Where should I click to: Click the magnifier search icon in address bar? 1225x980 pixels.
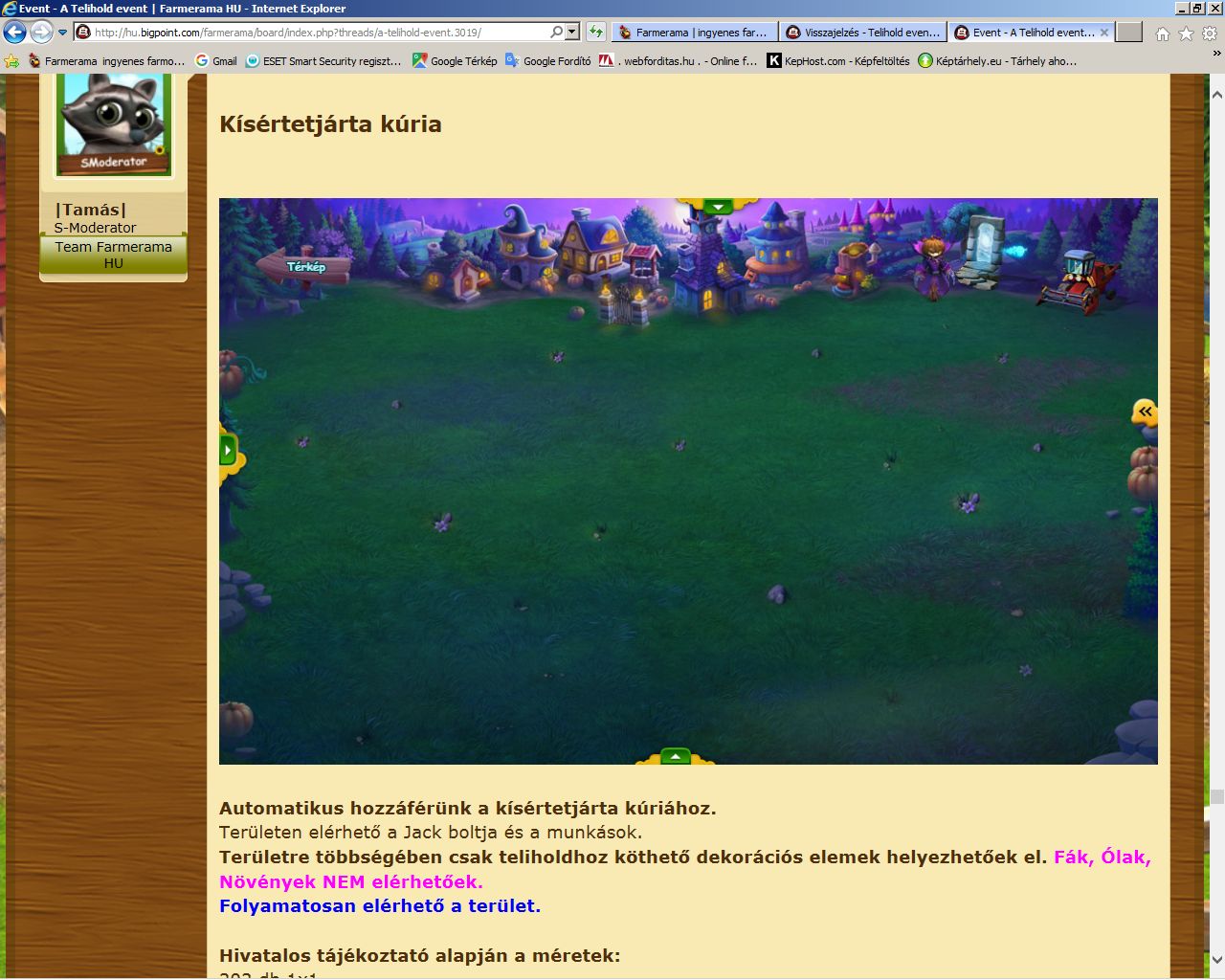point(557,32)
